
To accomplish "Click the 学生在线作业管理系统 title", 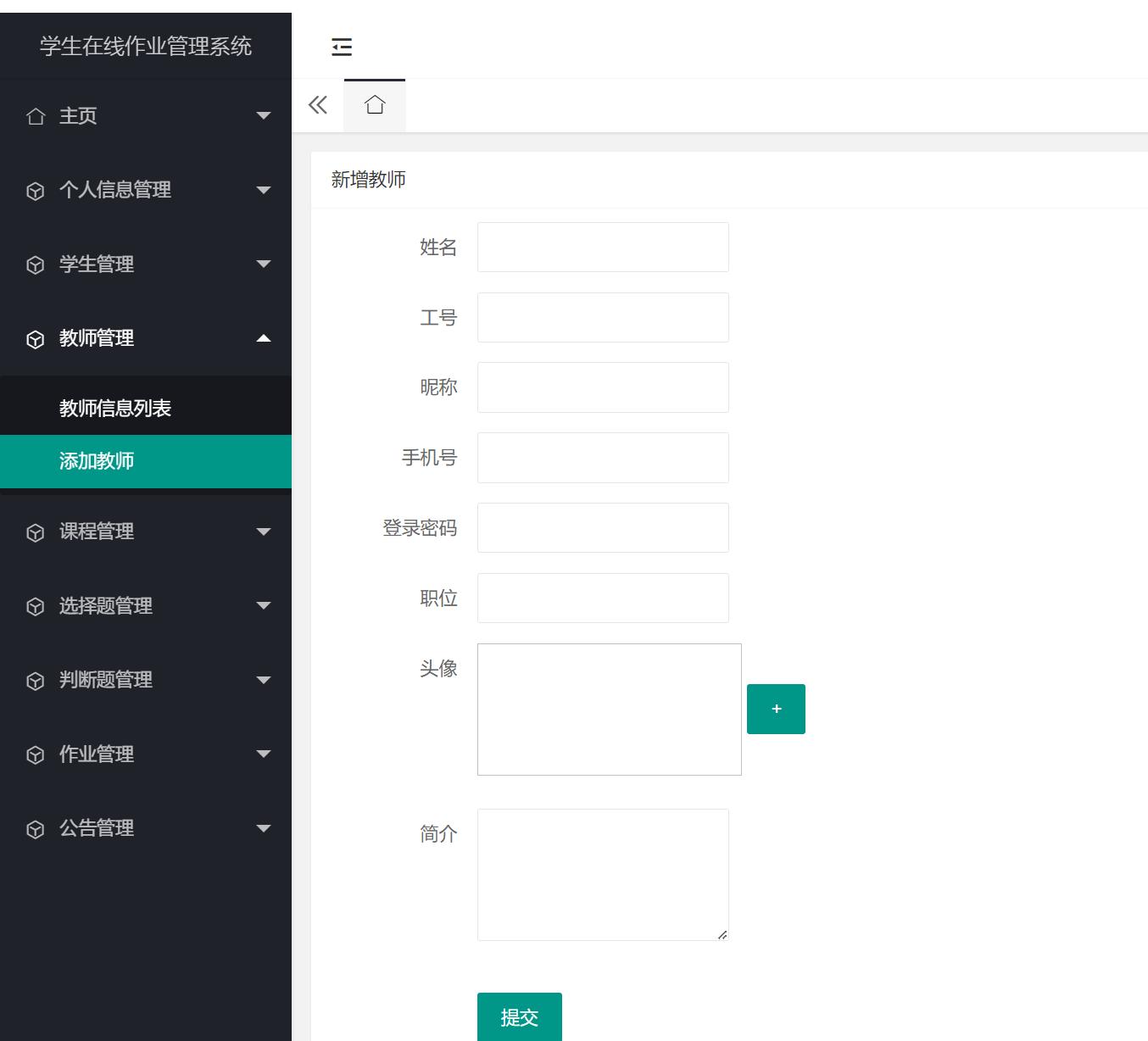I will tap(146, 46).
